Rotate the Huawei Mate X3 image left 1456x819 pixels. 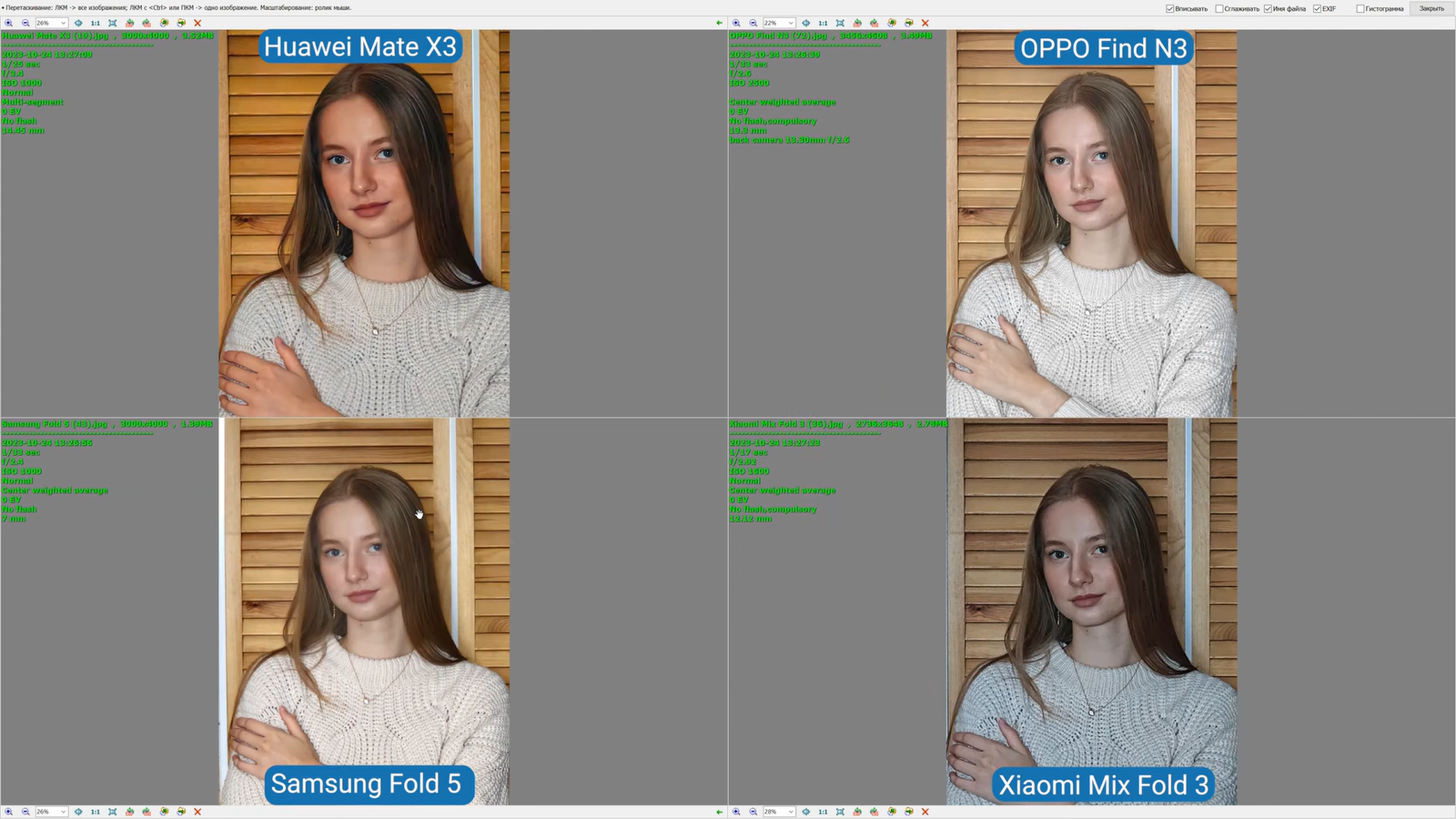[x=129, y=23]
